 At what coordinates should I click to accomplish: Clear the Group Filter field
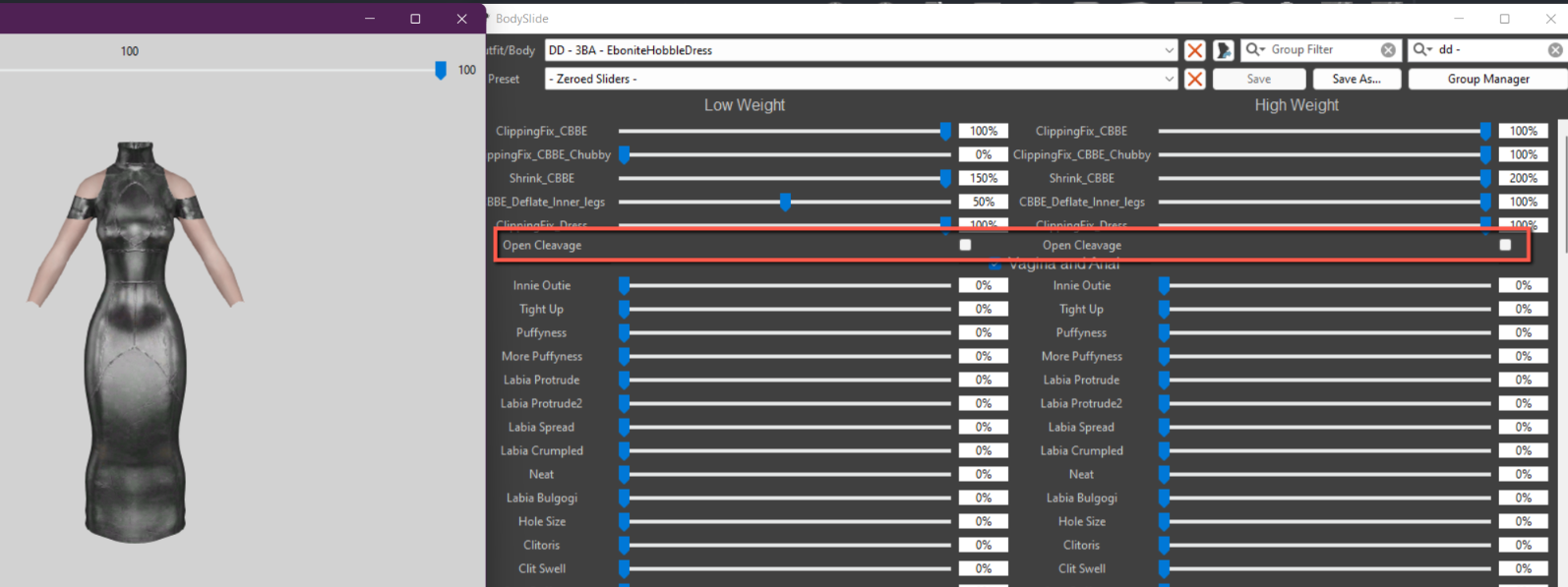[x=1388, y=50]
